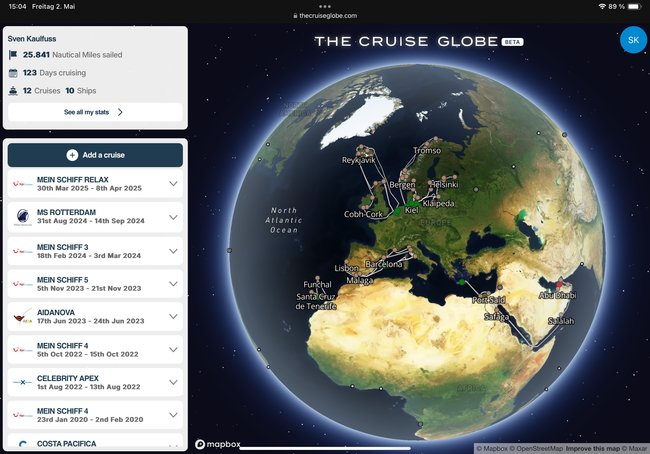Click the AIDA logo on AIDAnova

click(x=22, y=316)
